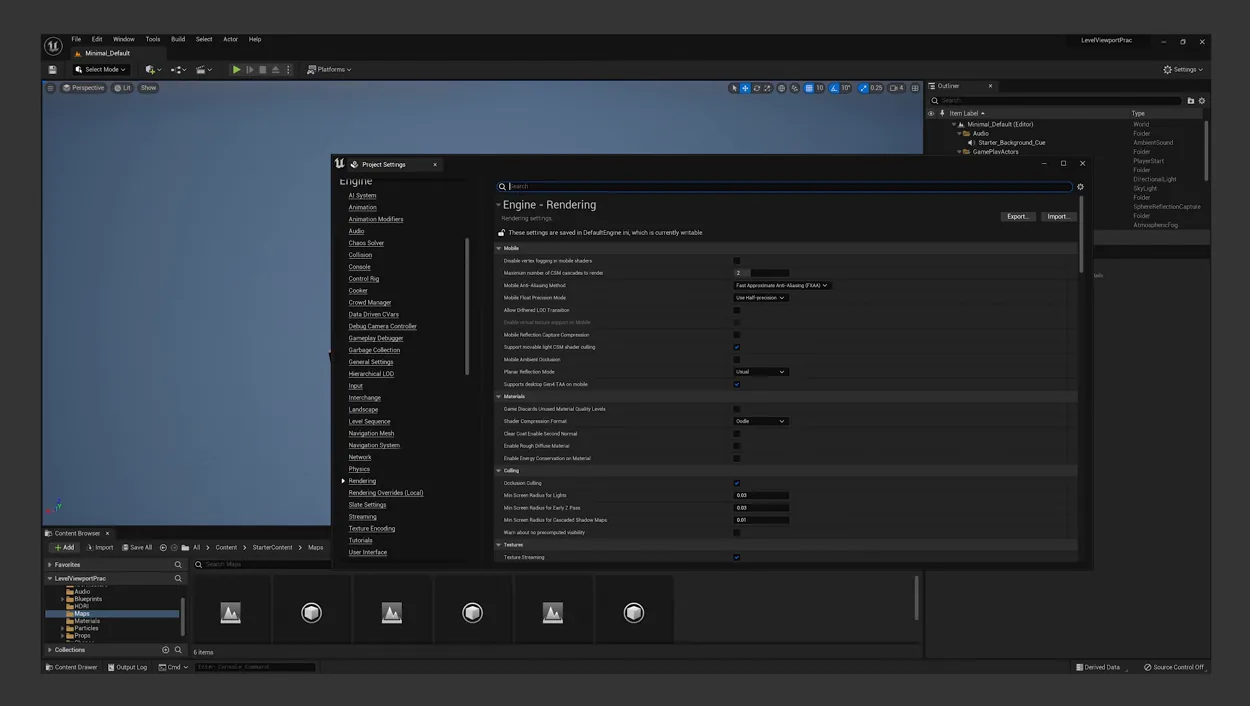Screen dimensions: 1250x706
Task: Toggle surface snapping icon in viewport
Action: click(x=795, y=88)
